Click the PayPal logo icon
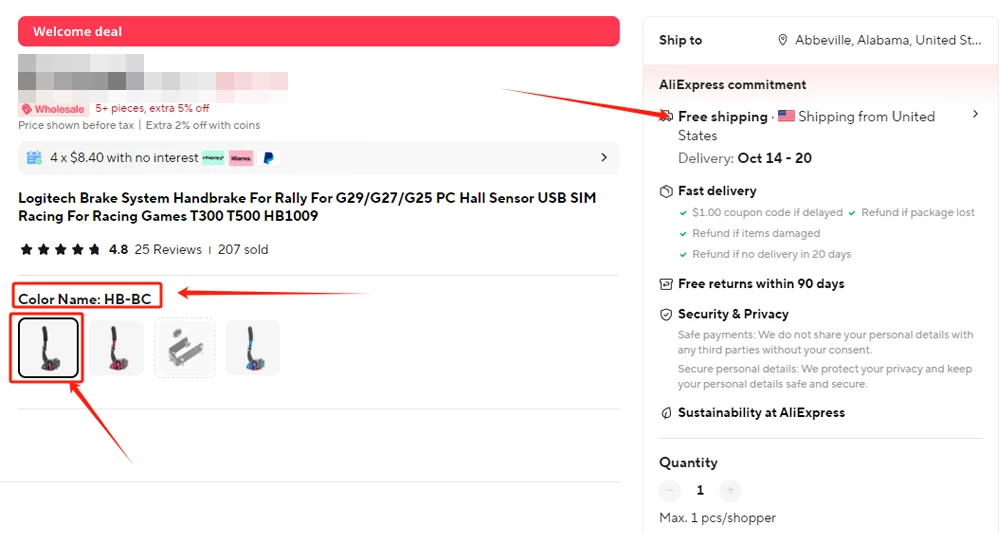Viewport: 1000px width, 534px height. pos(268,158)
